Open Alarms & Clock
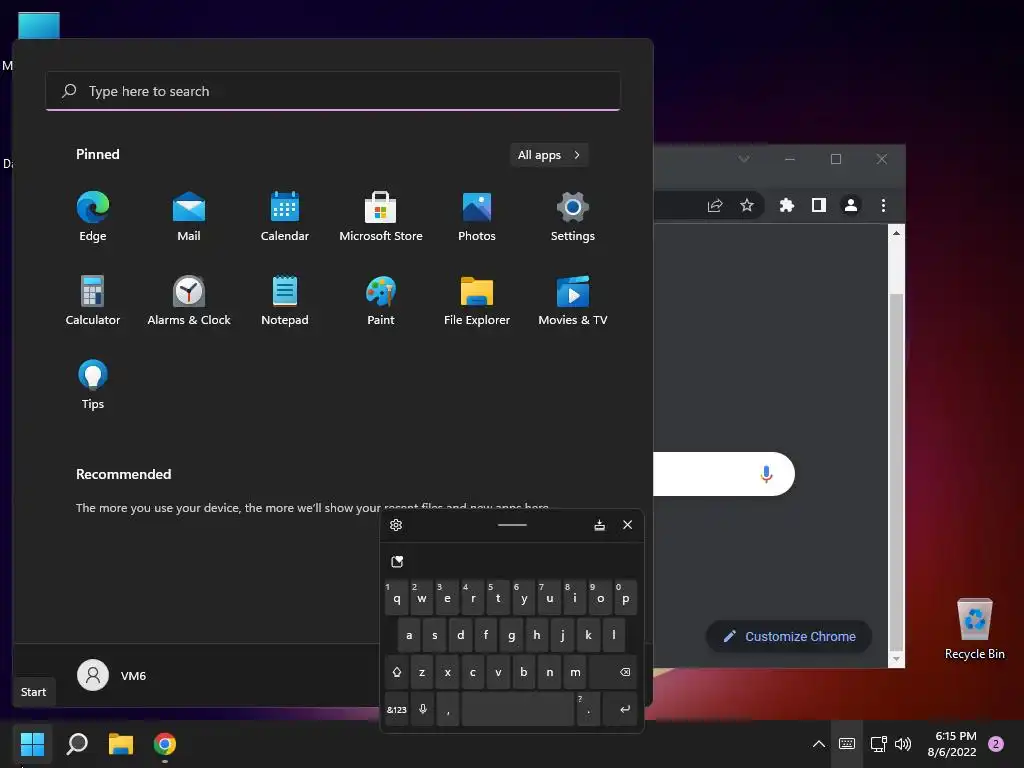The height and width of the screenshot is (768, 1024). tap(189, 300)
